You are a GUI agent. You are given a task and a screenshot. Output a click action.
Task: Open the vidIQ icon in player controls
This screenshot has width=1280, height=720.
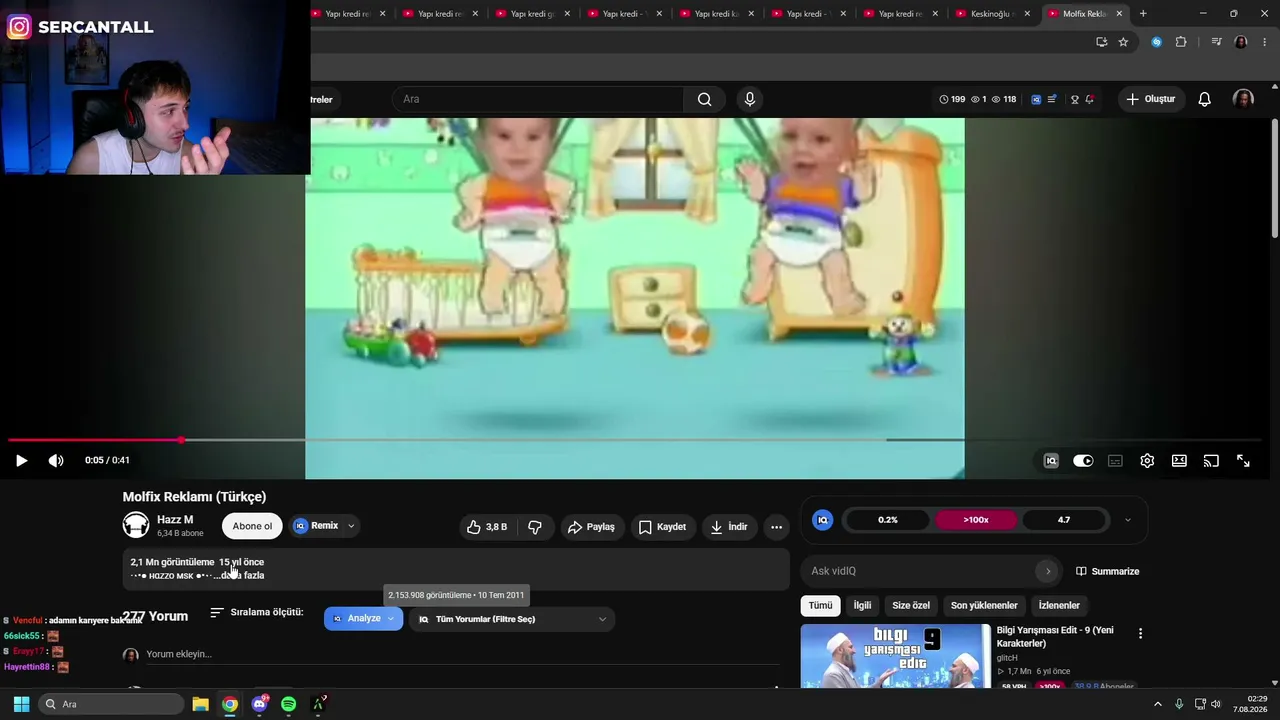(x=1051, y=461)
